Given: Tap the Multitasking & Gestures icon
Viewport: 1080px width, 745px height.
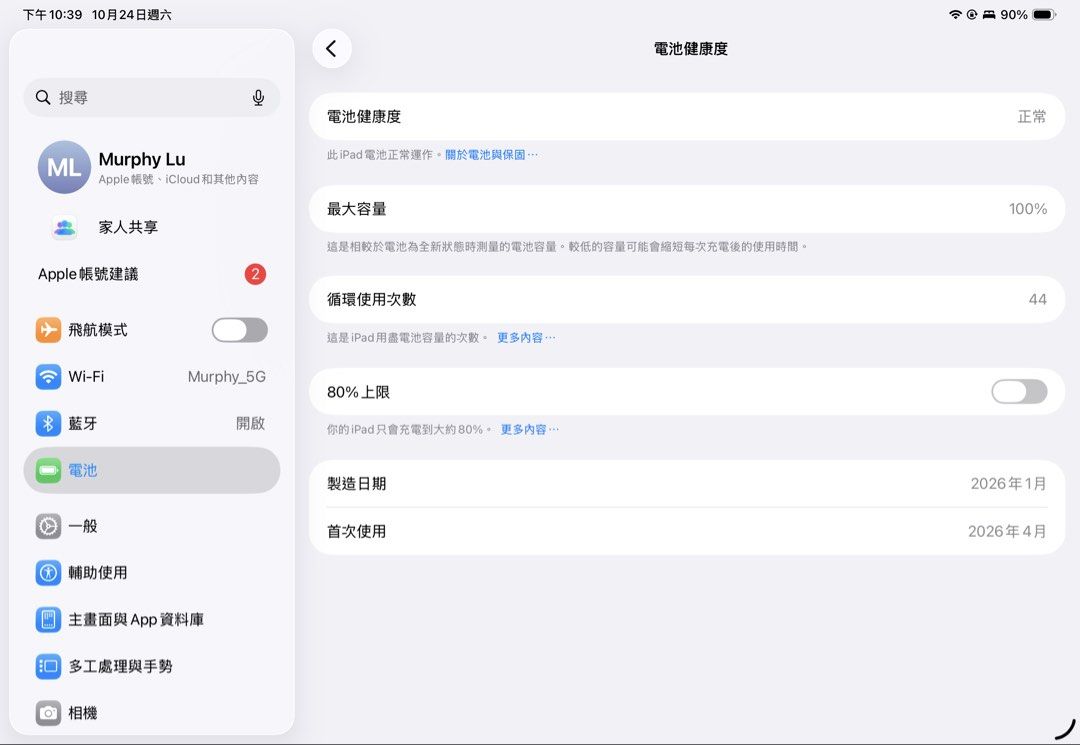Looking at the screenshot, I should pos(48,667).
